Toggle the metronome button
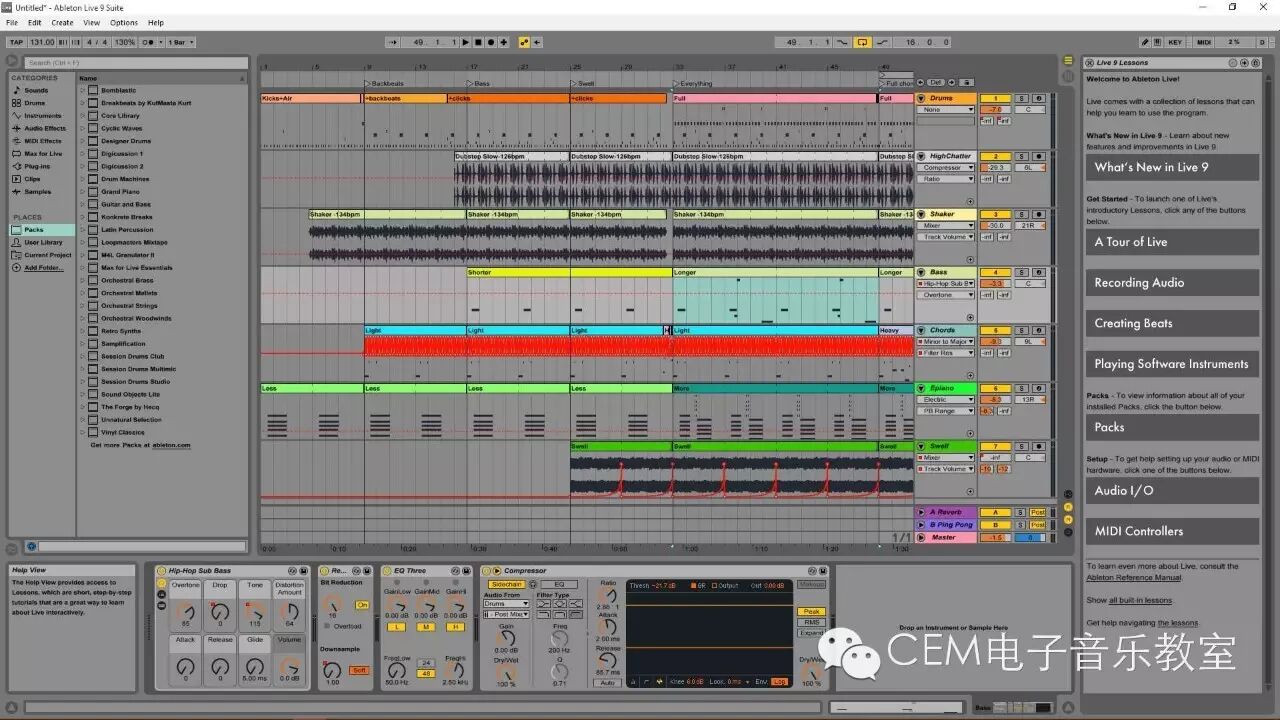Viewport: 1280px width, 720px height. [149, 42]
